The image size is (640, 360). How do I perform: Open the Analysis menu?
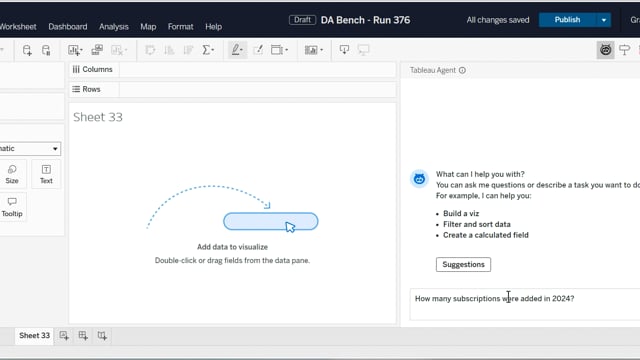(114, 27)
